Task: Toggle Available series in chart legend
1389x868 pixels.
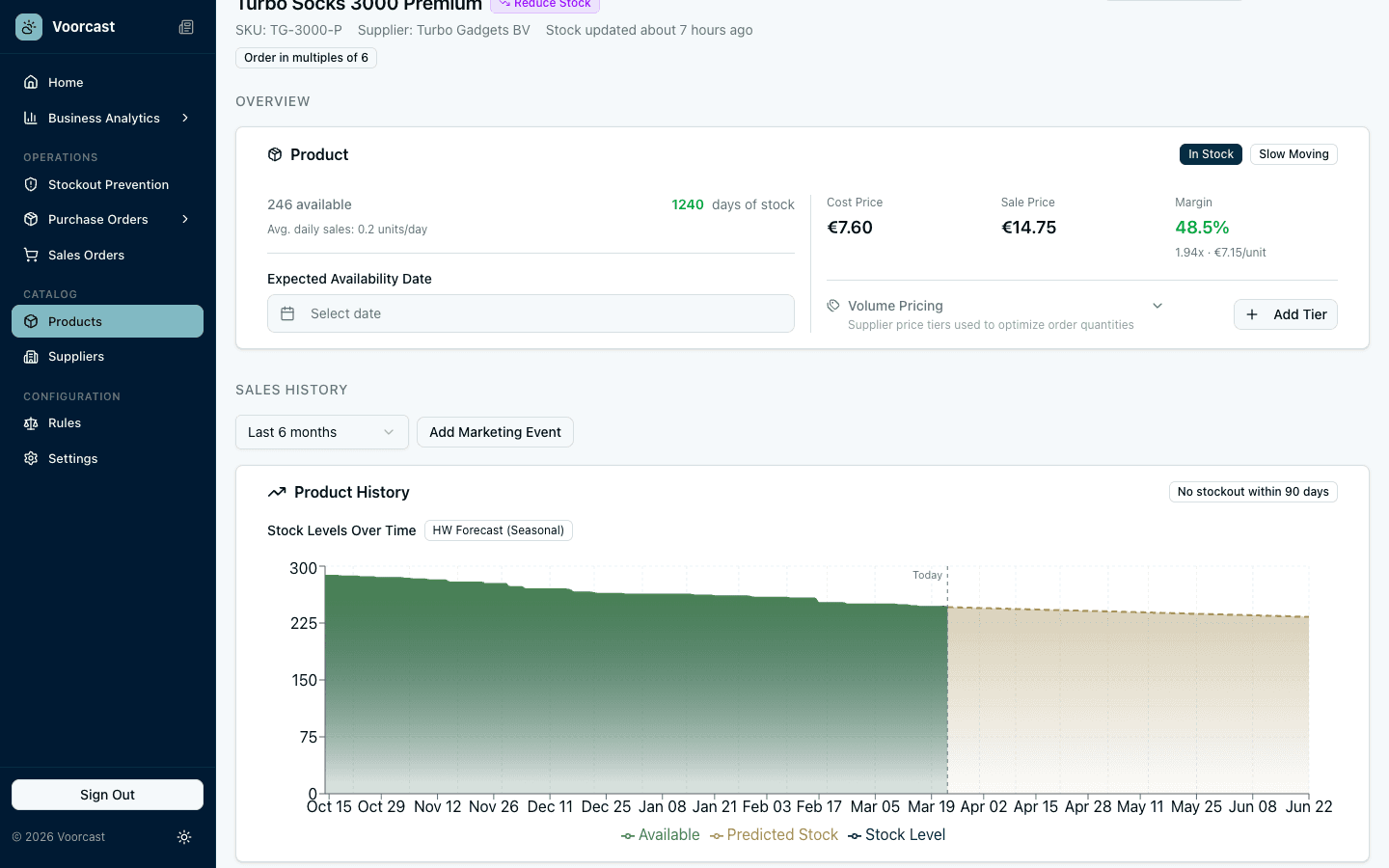Action: click(x=661, y=835)
